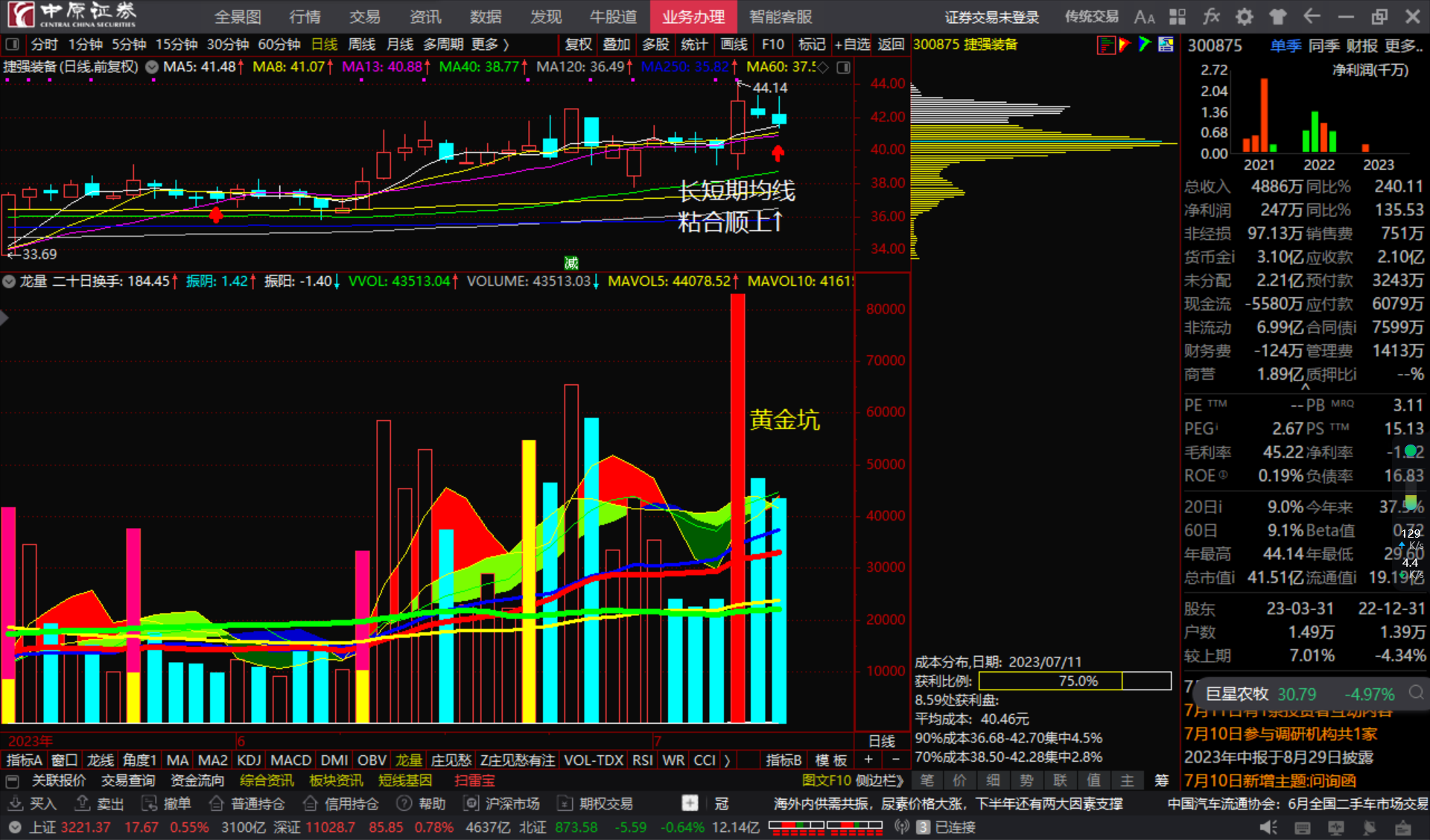Open the 牛股道 menu tab
The width and height of the screenshot is (1430, 840).
click(x=613, y=16)
